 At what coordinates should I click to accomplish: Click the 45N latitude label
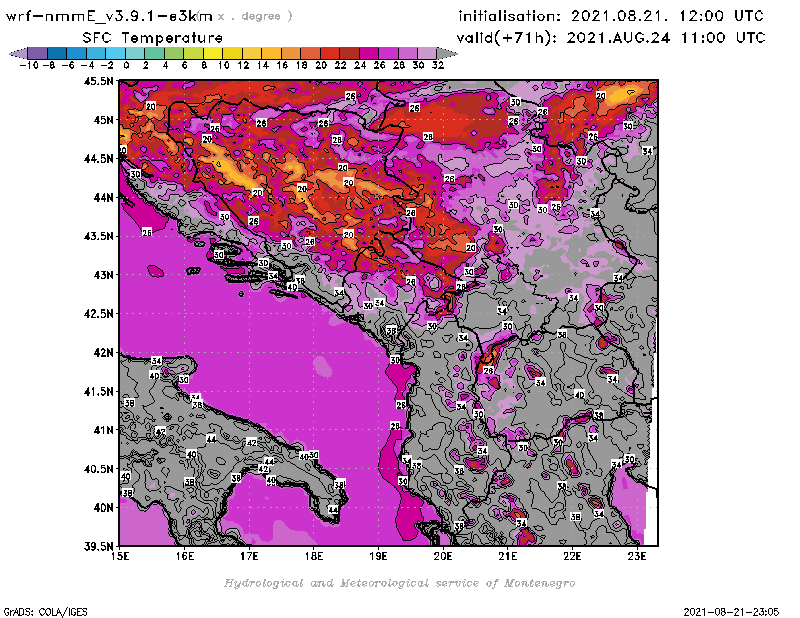tap(103, 120)
